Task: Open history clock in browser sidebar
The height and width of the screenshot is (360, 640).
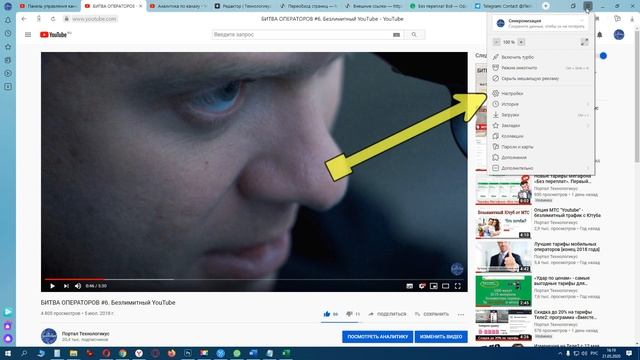Action: pos(8,33)
